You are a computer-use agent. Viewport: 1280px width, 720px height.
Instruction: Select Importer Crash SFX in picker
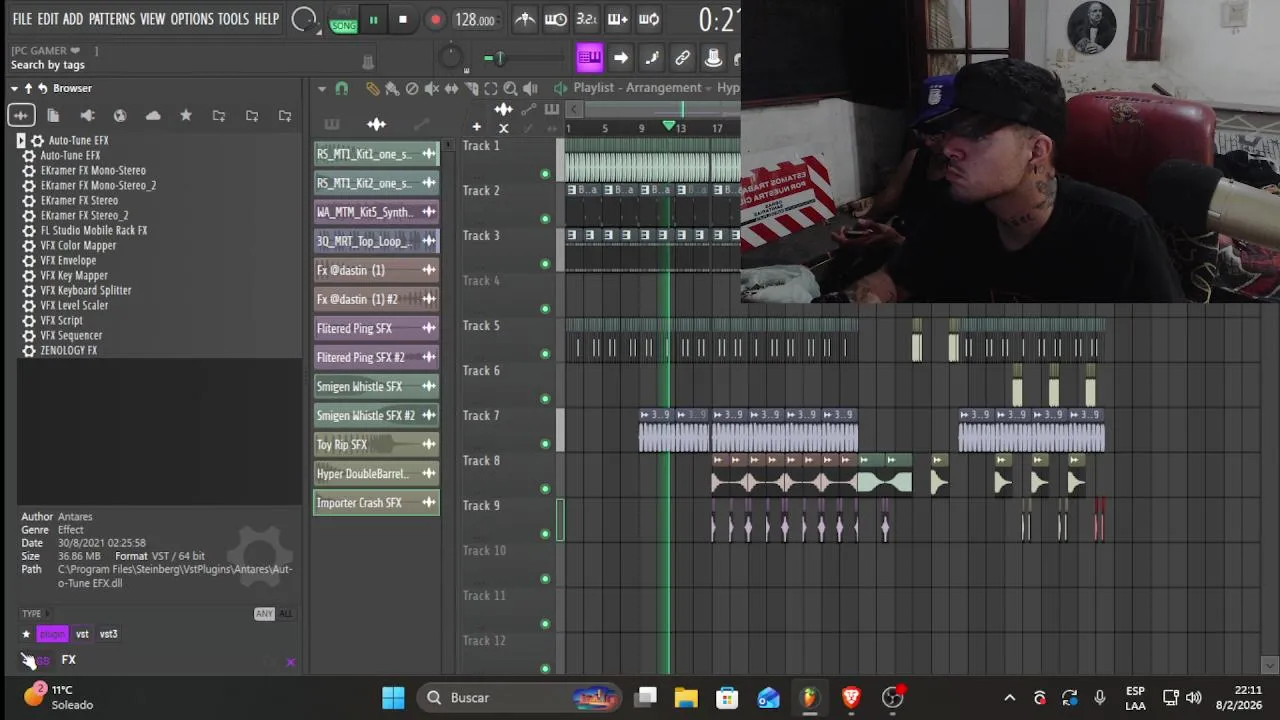(x=376, y=503)
